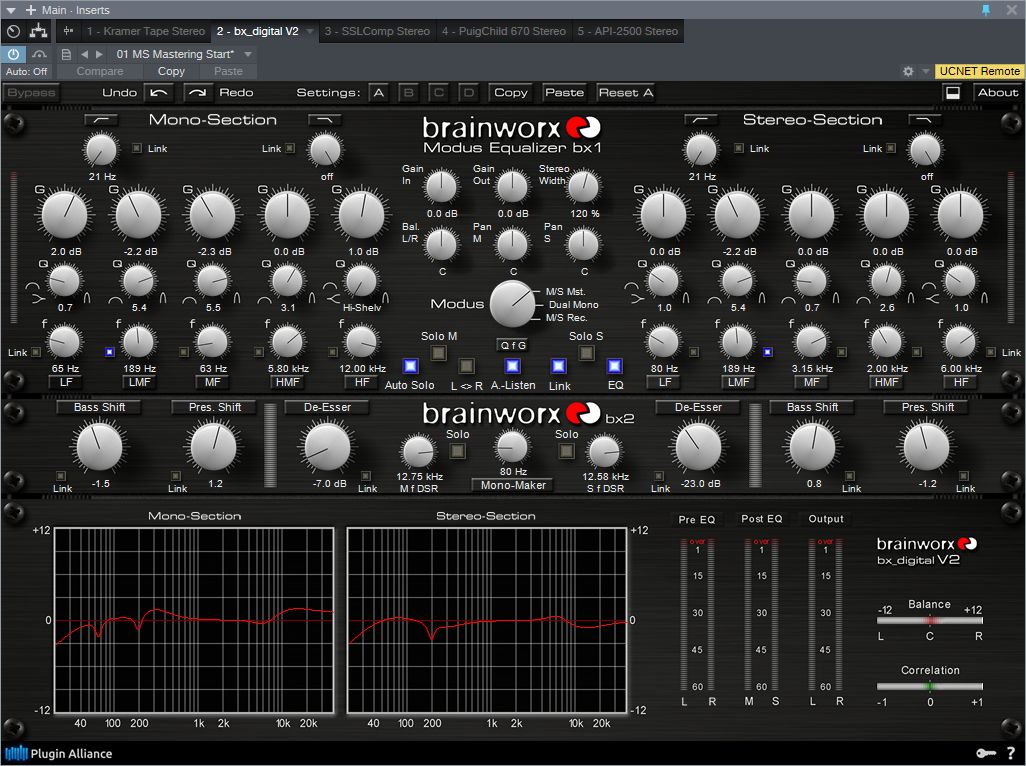Toggle the plugin power activate button
Viewport: 1026px width, 766px height.
click(13, 54)
